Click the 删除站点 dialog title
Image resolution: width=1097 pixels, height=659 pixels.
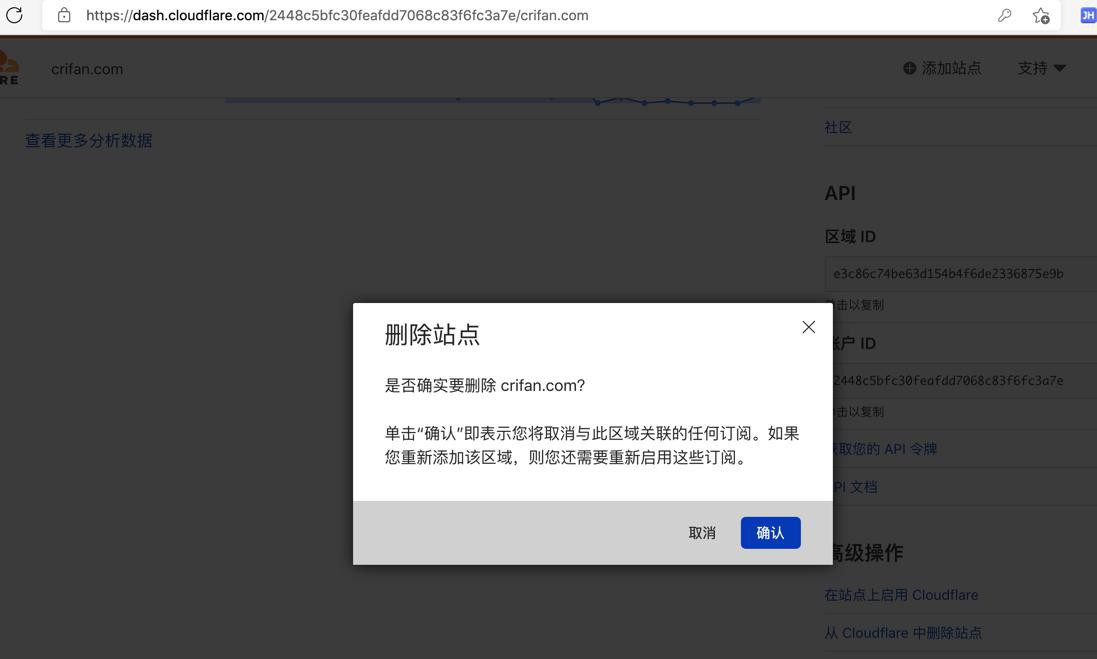click(x=432, y=334)
